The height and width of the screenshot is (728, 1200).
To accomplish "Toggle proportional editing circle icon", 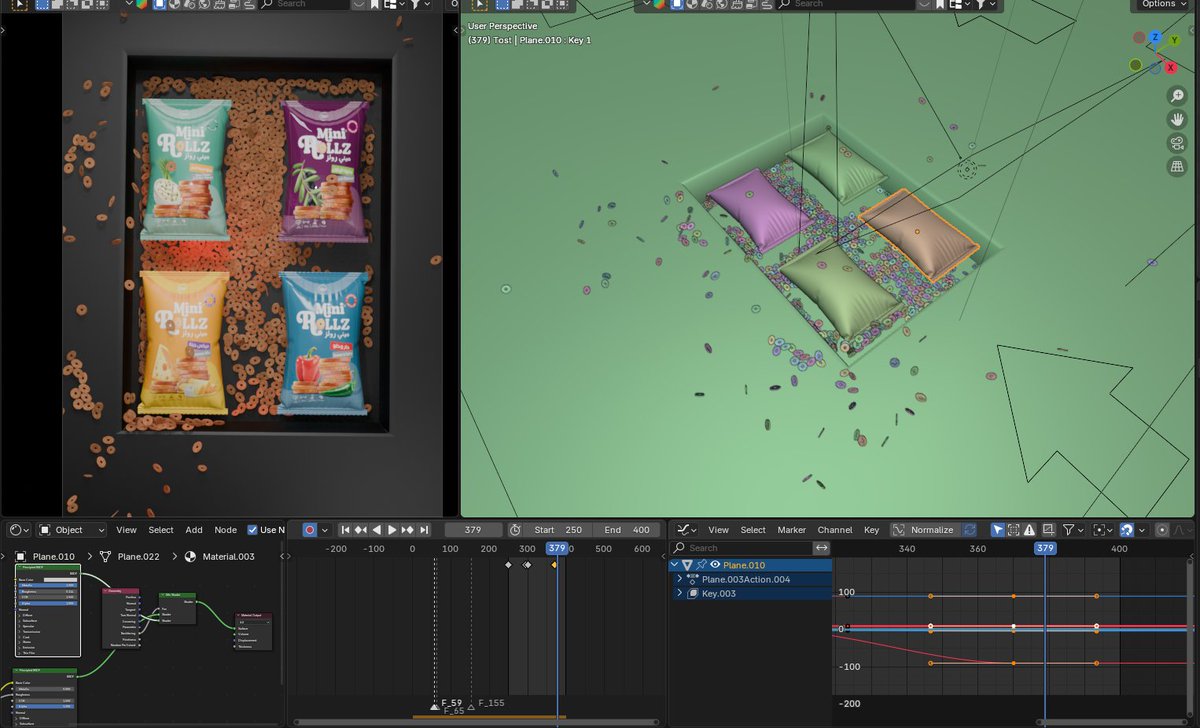I will [x=1162, y=530].
